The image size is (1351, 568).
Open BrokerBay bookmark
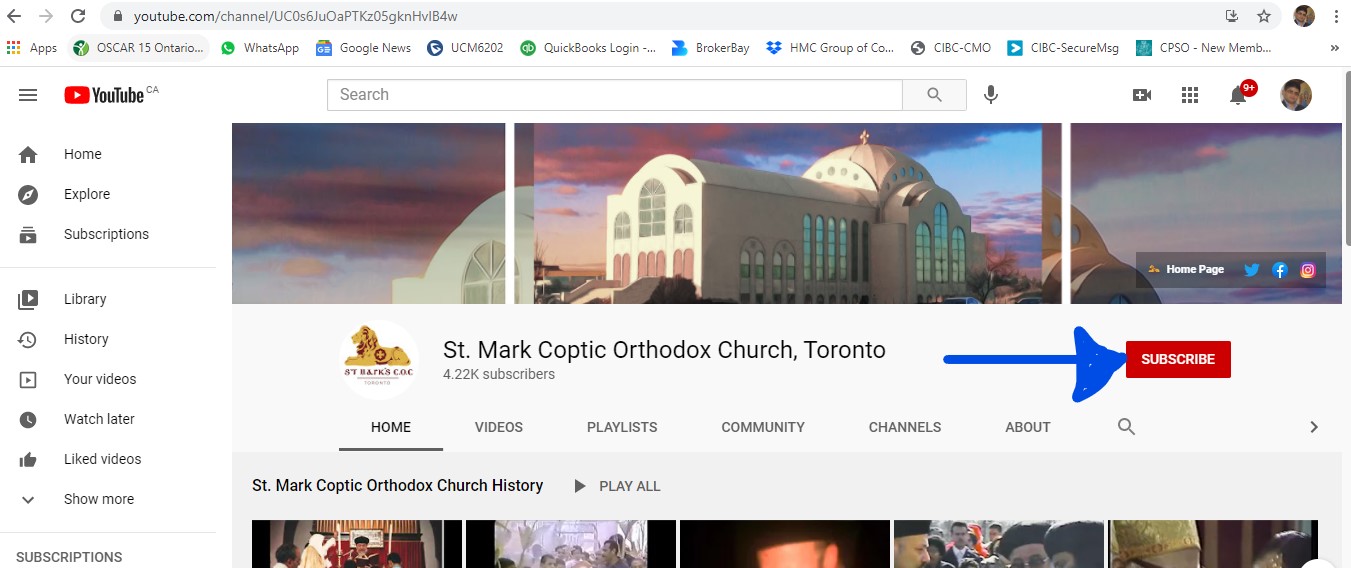tap(710, 47)
